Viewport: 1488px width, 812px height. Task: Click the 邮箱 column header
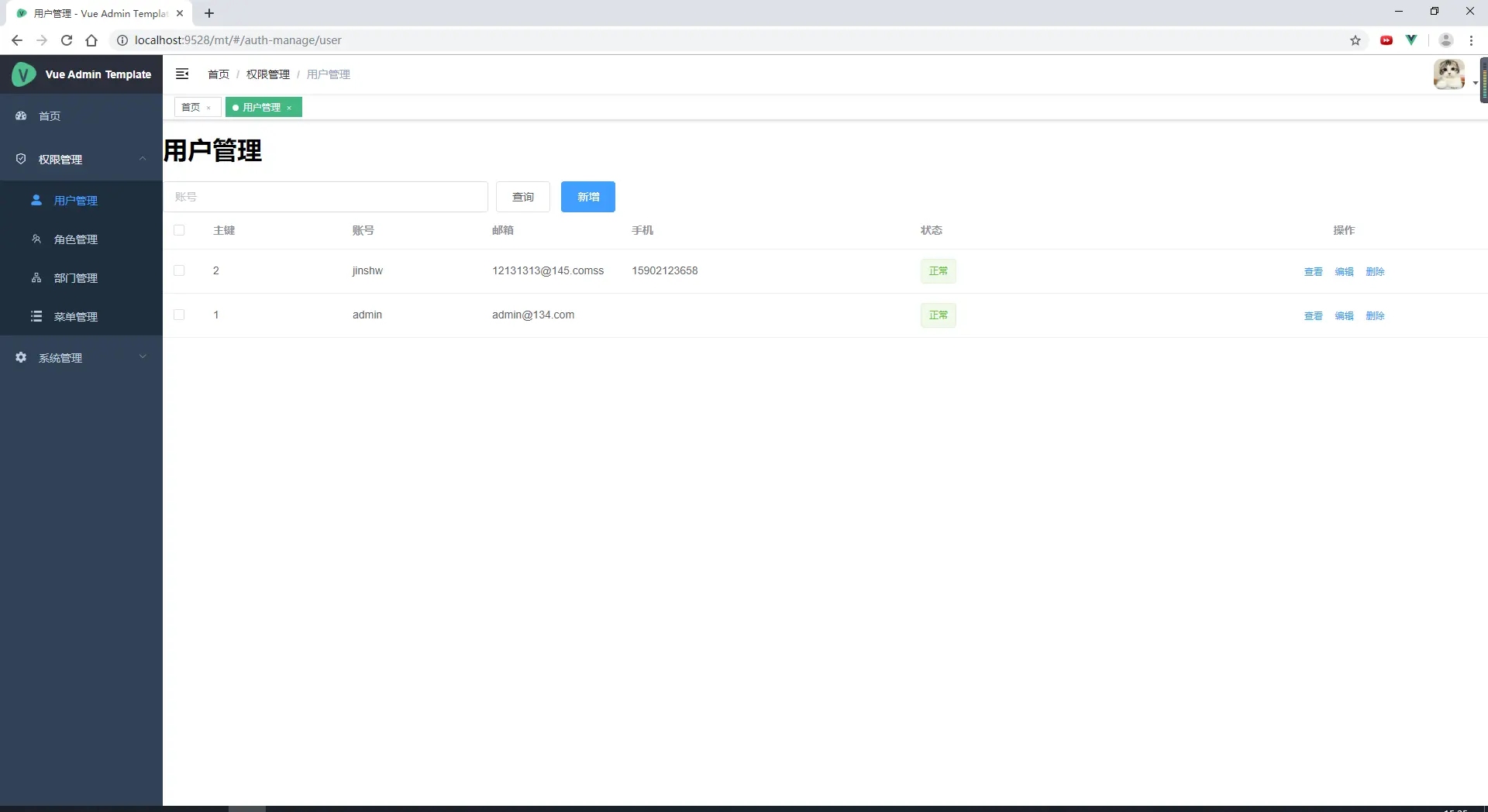(503, 230)
